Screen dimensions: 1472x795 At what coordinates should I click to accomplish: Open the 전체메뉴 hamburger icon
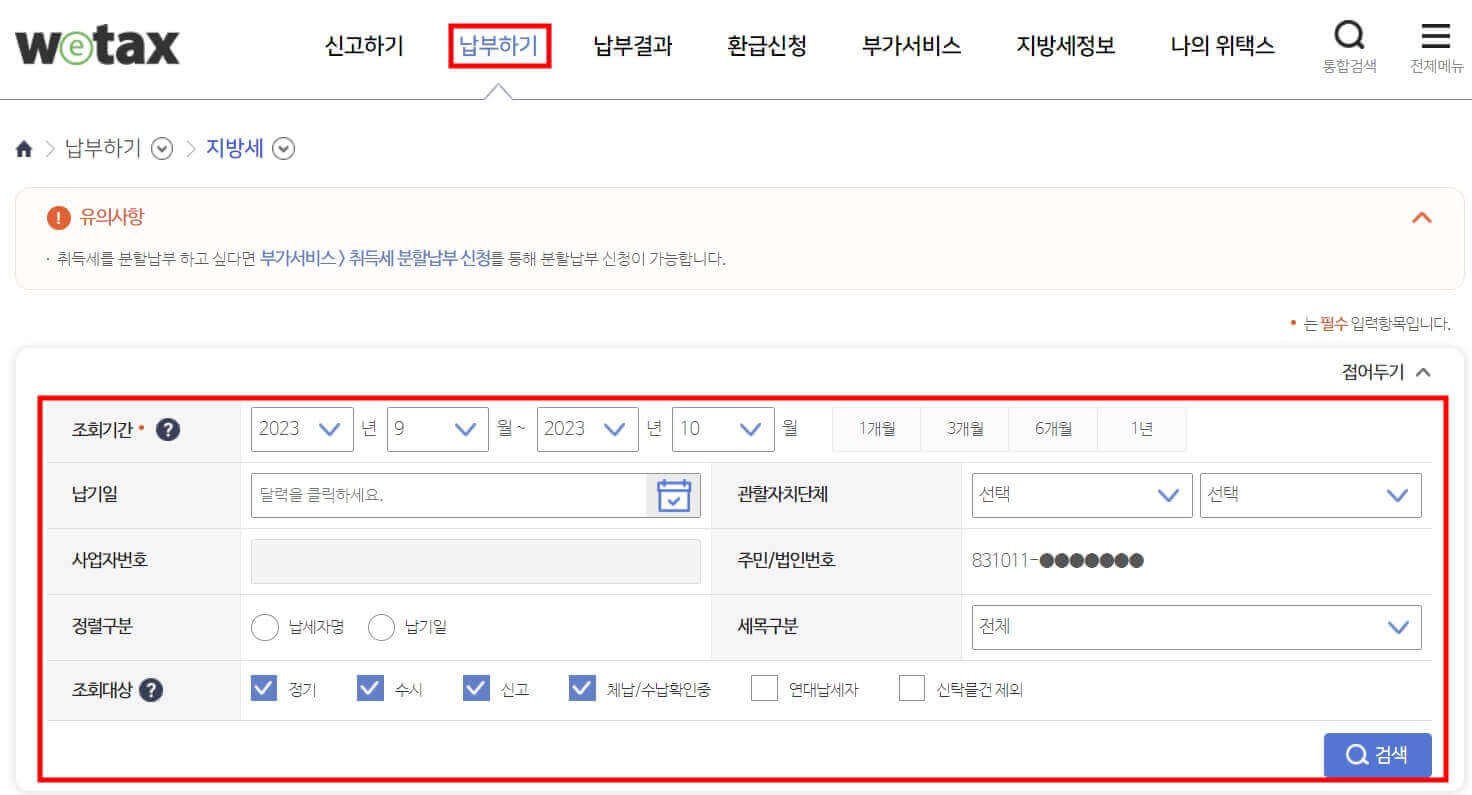(x=1434, y=37)
